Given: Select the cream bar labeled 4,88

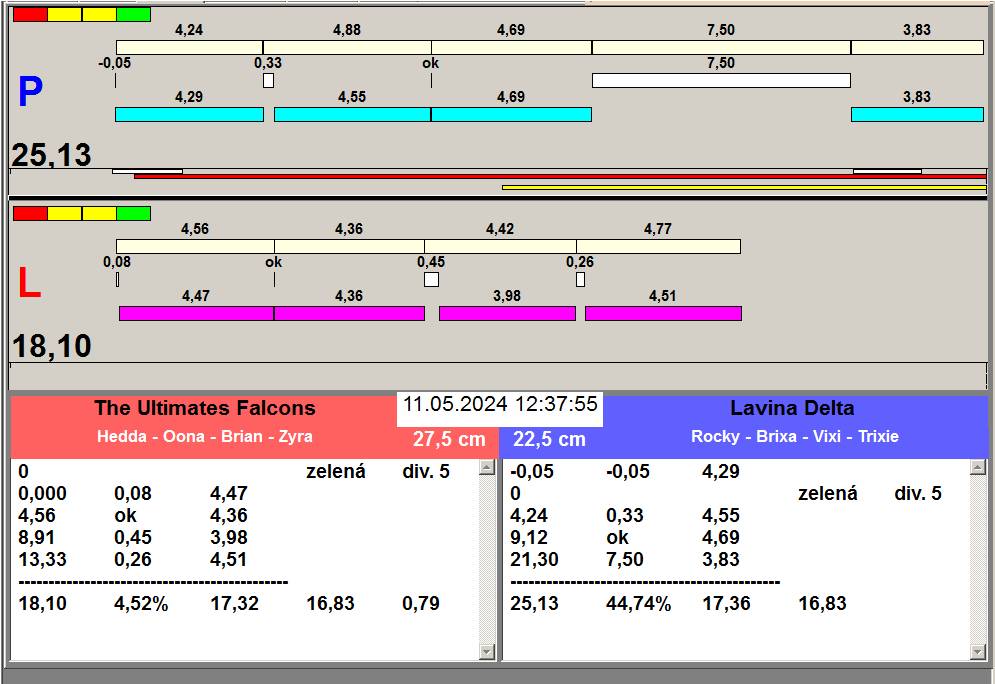Looking at the screenshot, I should point(347,48).
